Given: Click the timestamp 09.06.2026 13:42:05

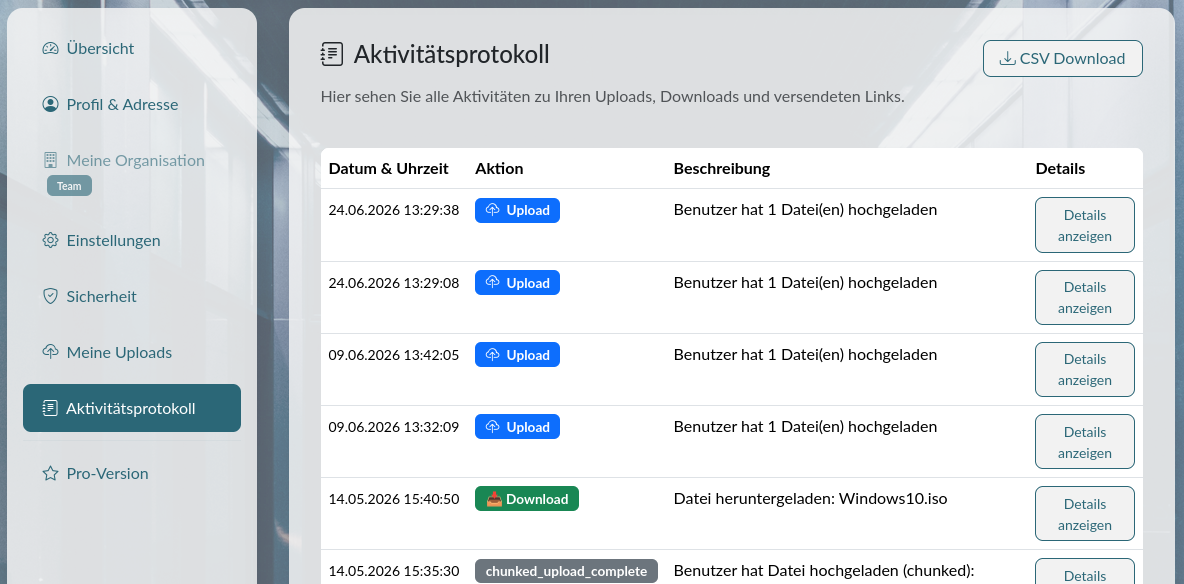Looking at the screenshot, I should (x=393, y=355).
